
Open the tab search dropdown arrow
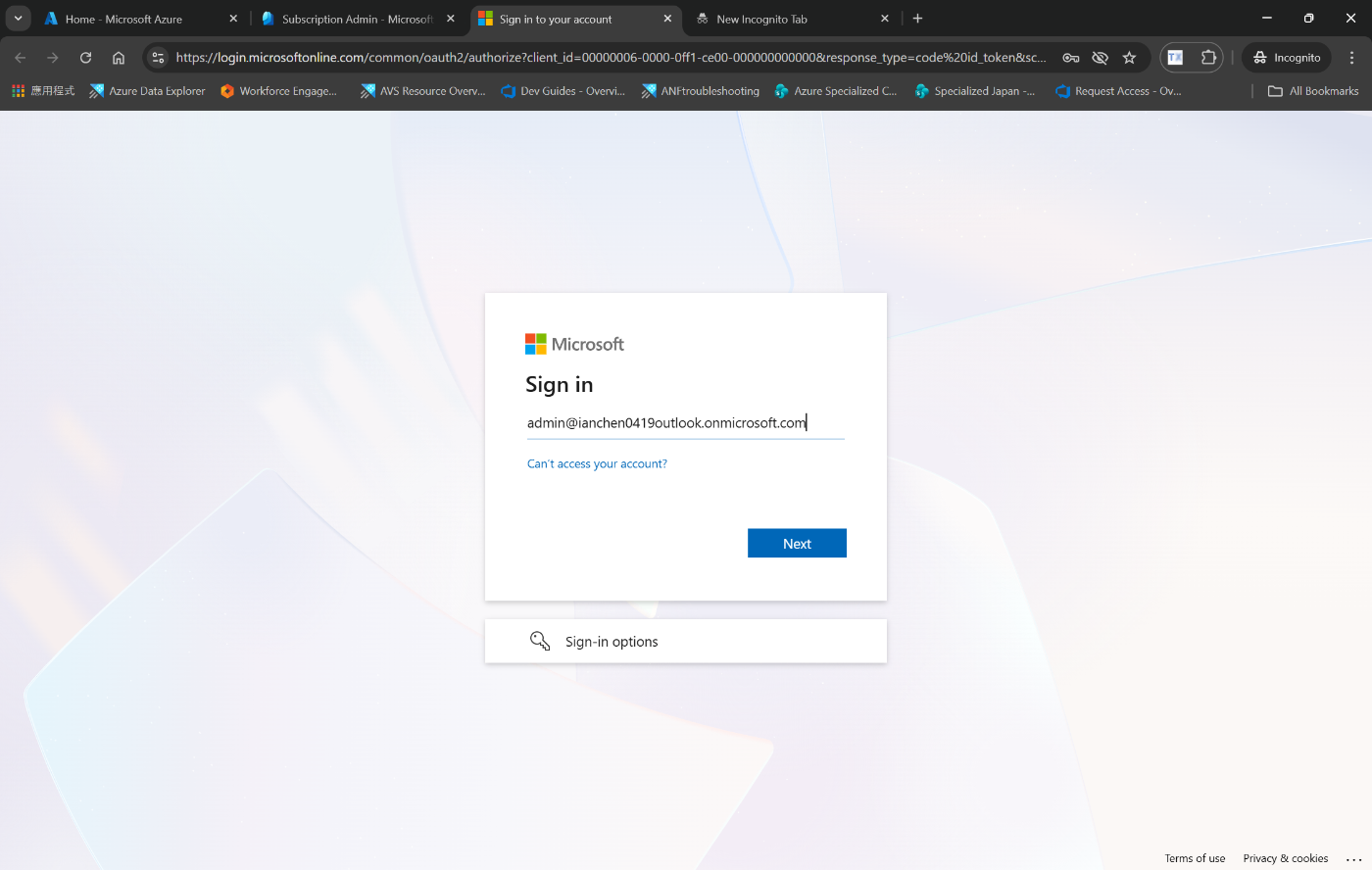pyautogui.click(x=18, y=19)
